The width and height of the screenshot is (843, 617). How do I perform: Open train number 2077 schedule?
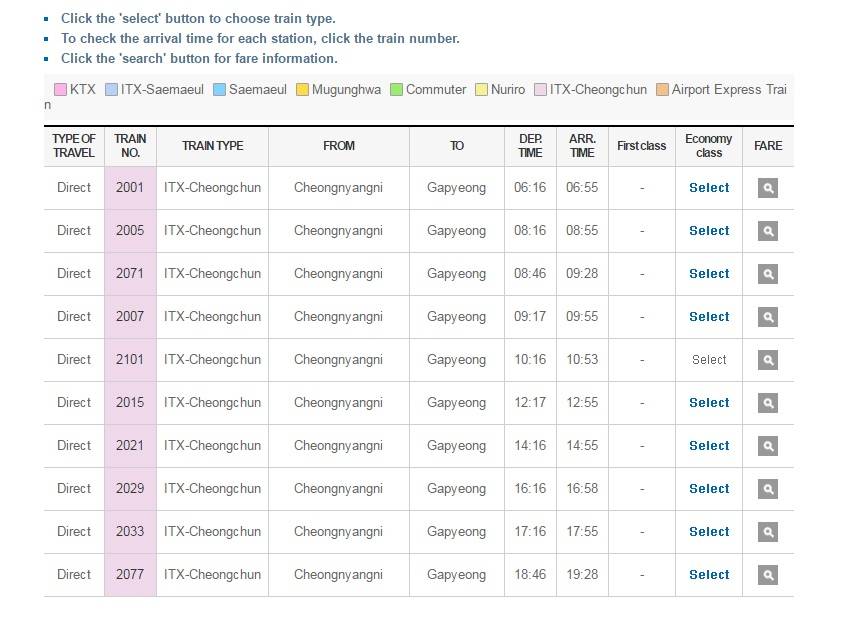click(x=130, y=575)
